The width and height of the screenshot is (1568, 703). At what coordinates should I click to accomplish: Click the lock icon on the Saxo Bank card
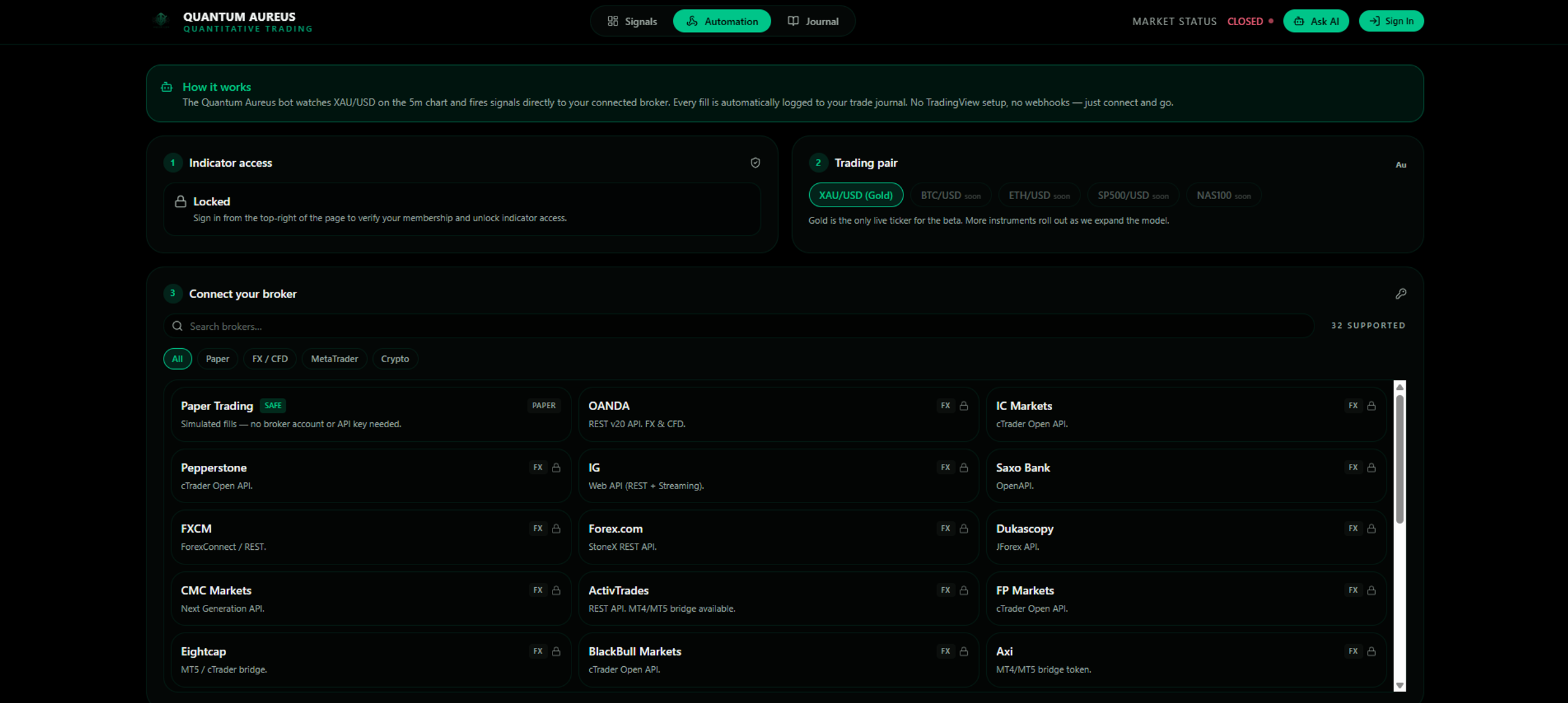[x=1371, y=468]
